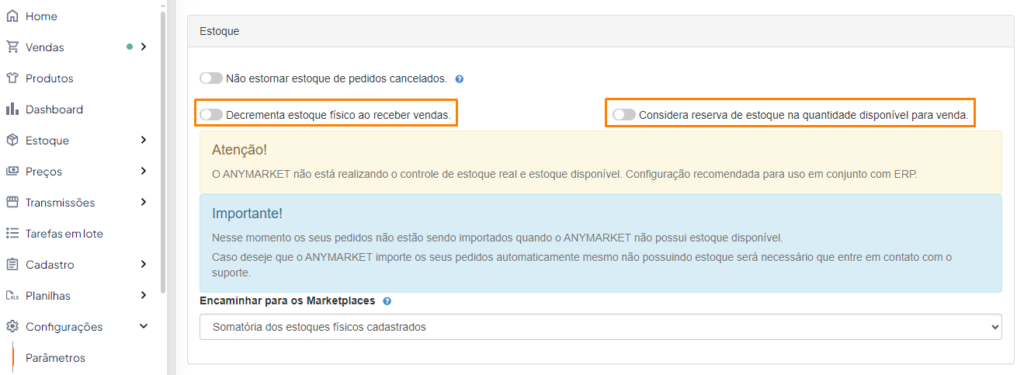
Task: Click the Dashboard bar chart icon
Action: pyautogui.click(x=12, y=109)
